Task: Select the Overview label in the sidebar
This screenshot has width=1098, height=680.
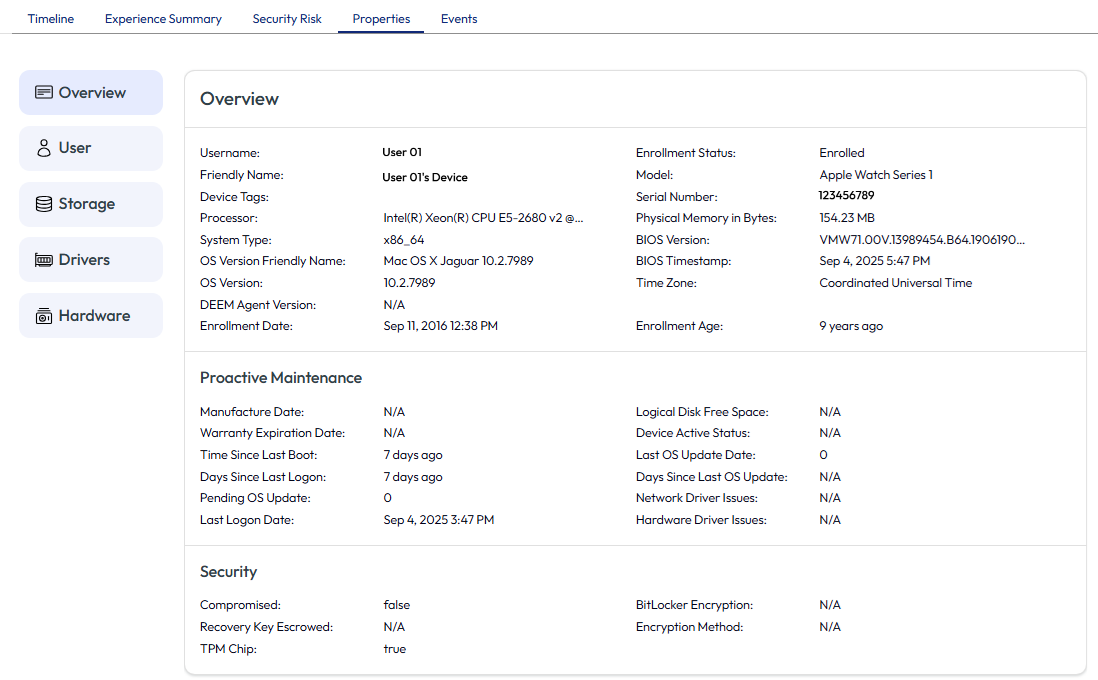Action: tap(92, 92)
